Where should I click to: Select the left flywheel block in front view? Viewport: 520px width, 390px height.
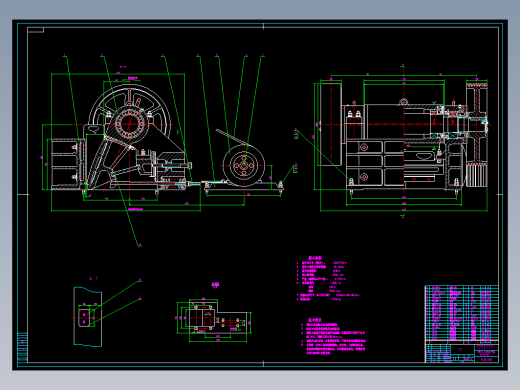[x=331, y=124]
